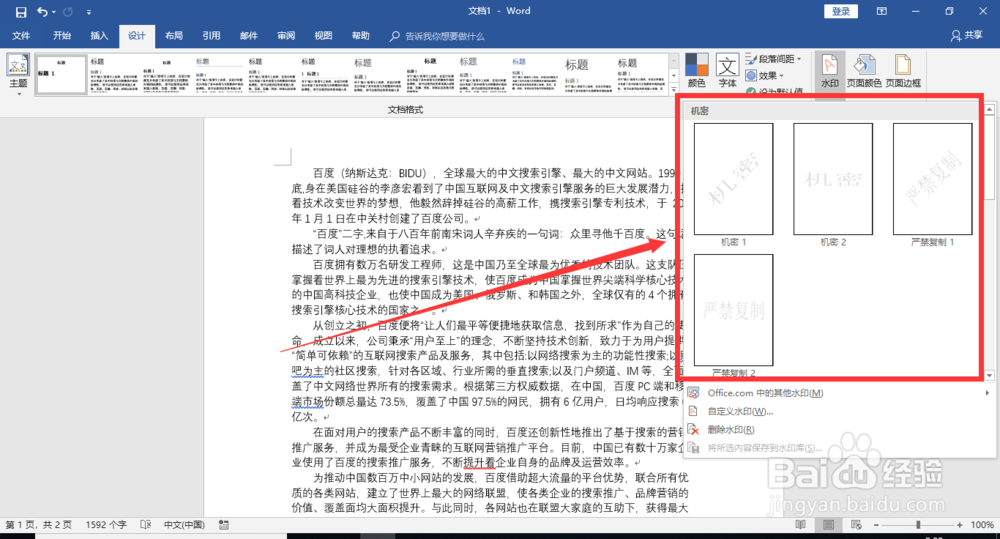The width and height of the screenshot is (1000, 539).
Task: Open the 字体 theme fonts menu
Action: click(727, 70)
